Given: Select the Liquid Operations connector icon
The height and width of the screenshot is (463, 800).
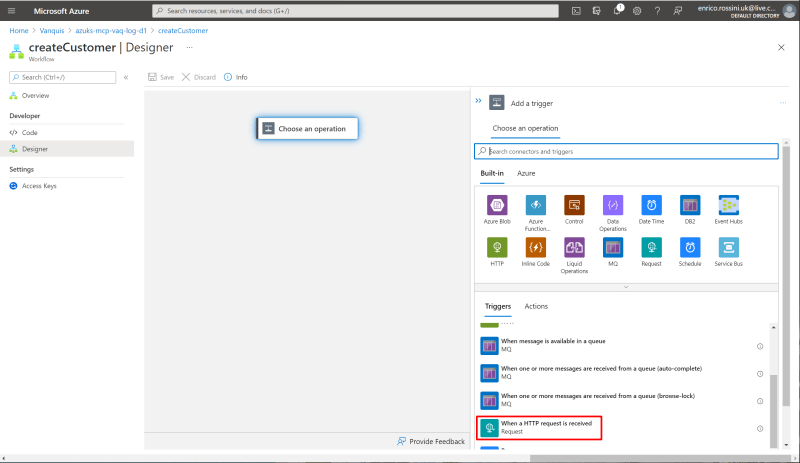Looking at the screenshot, I should [x=574, y=248].
